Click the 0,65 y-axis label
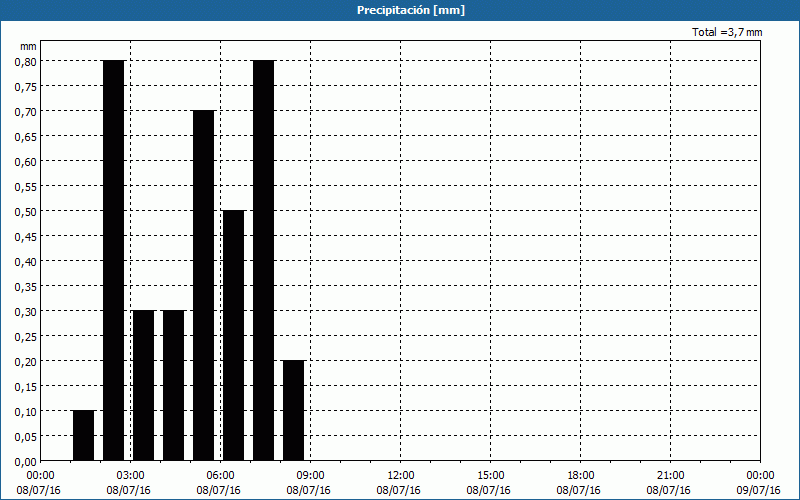The height and width of the screenshot is (500, 800). (26, 136)
